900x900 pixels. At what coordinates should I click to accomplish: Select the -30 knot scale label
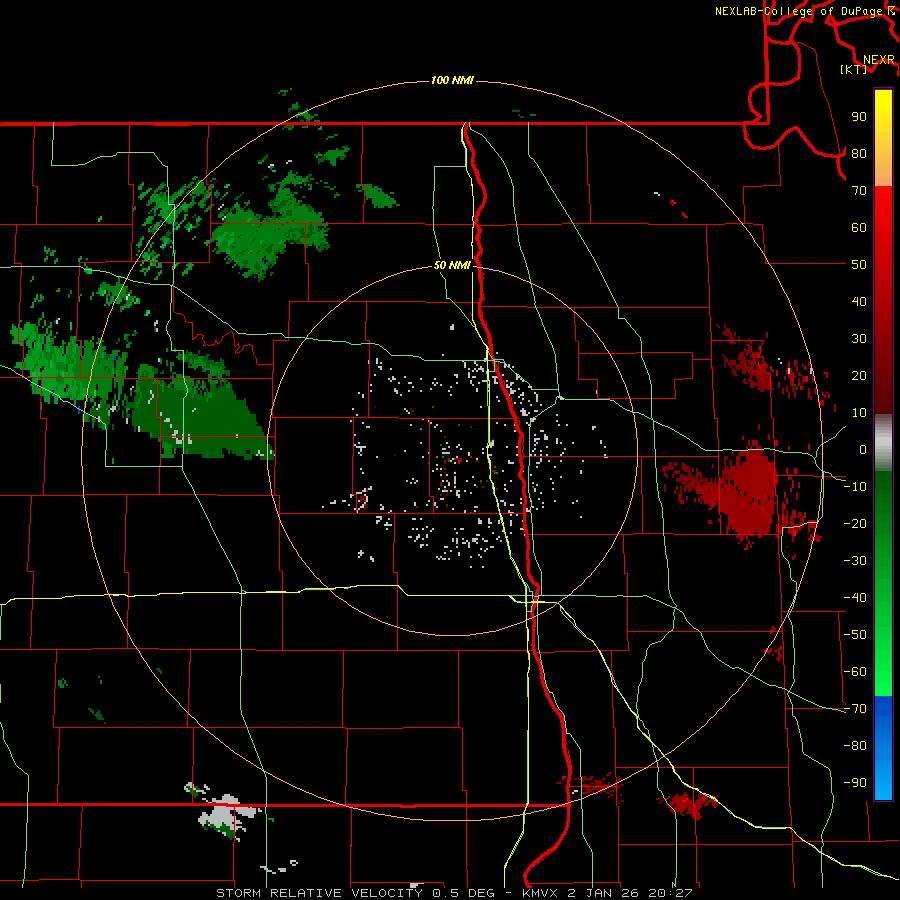point(855,561)
